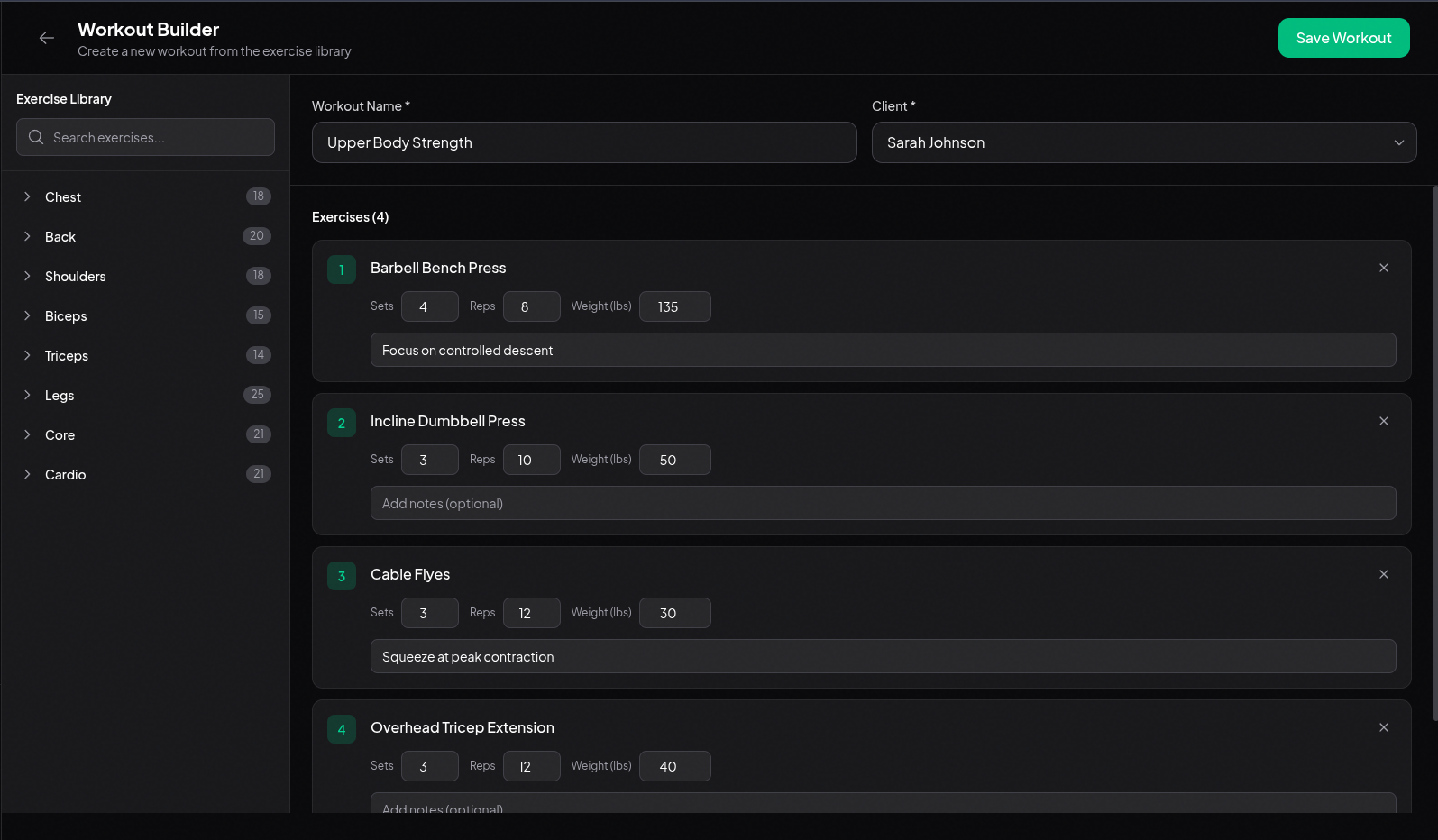Edit Weight for Overhead Tricep Extension

coord(675,766)
